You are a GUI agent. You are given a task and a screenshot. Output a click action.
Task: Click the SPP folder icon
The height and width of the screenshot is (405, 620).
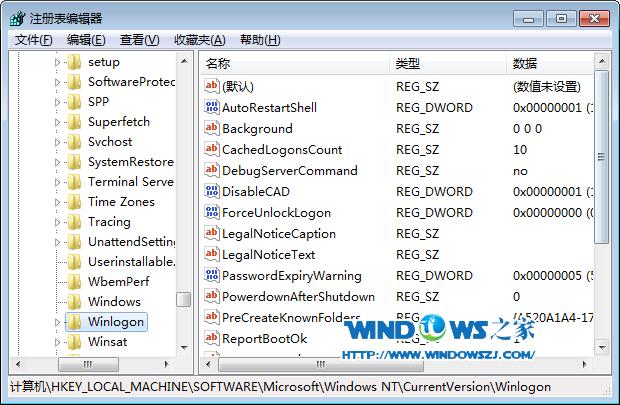point(74,102)
